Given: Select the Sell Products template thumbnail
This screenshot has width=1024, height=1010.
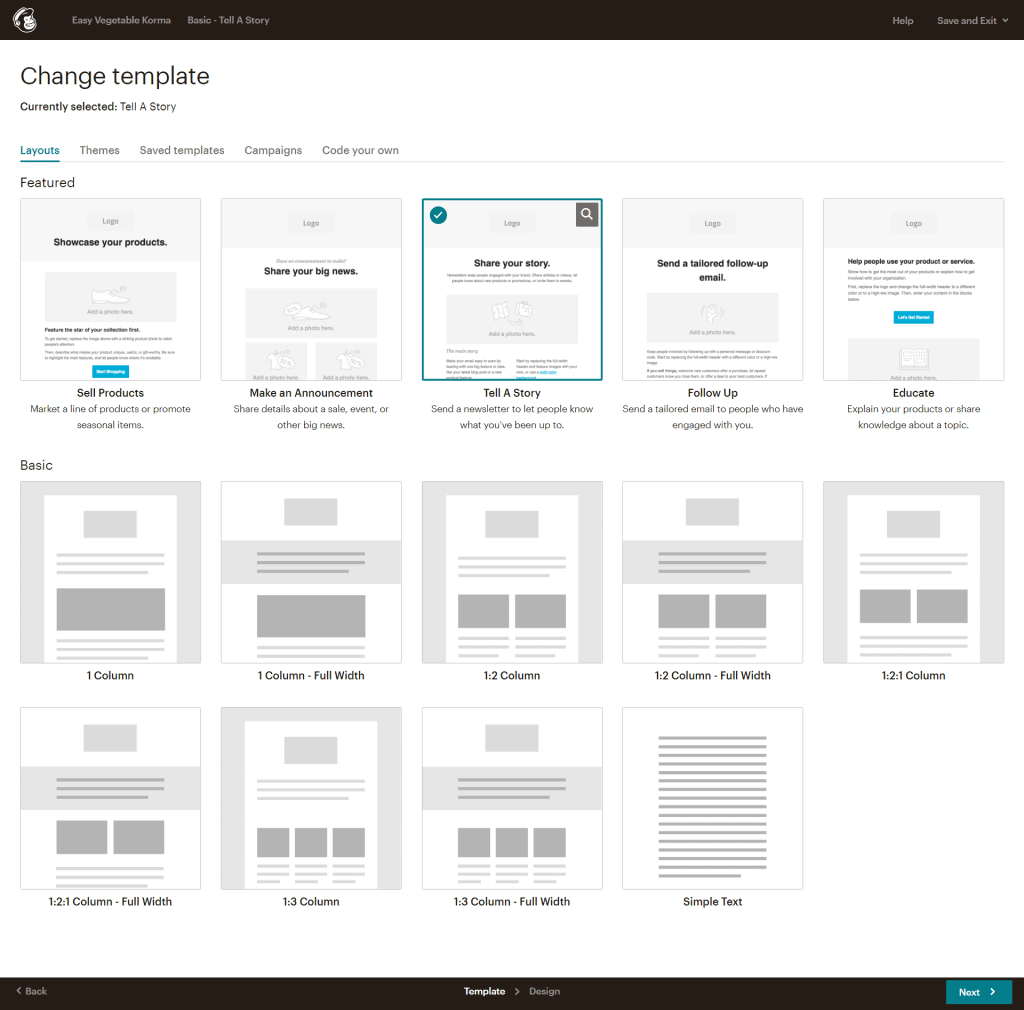Looking at the screenshot, I should click(110, 289).
